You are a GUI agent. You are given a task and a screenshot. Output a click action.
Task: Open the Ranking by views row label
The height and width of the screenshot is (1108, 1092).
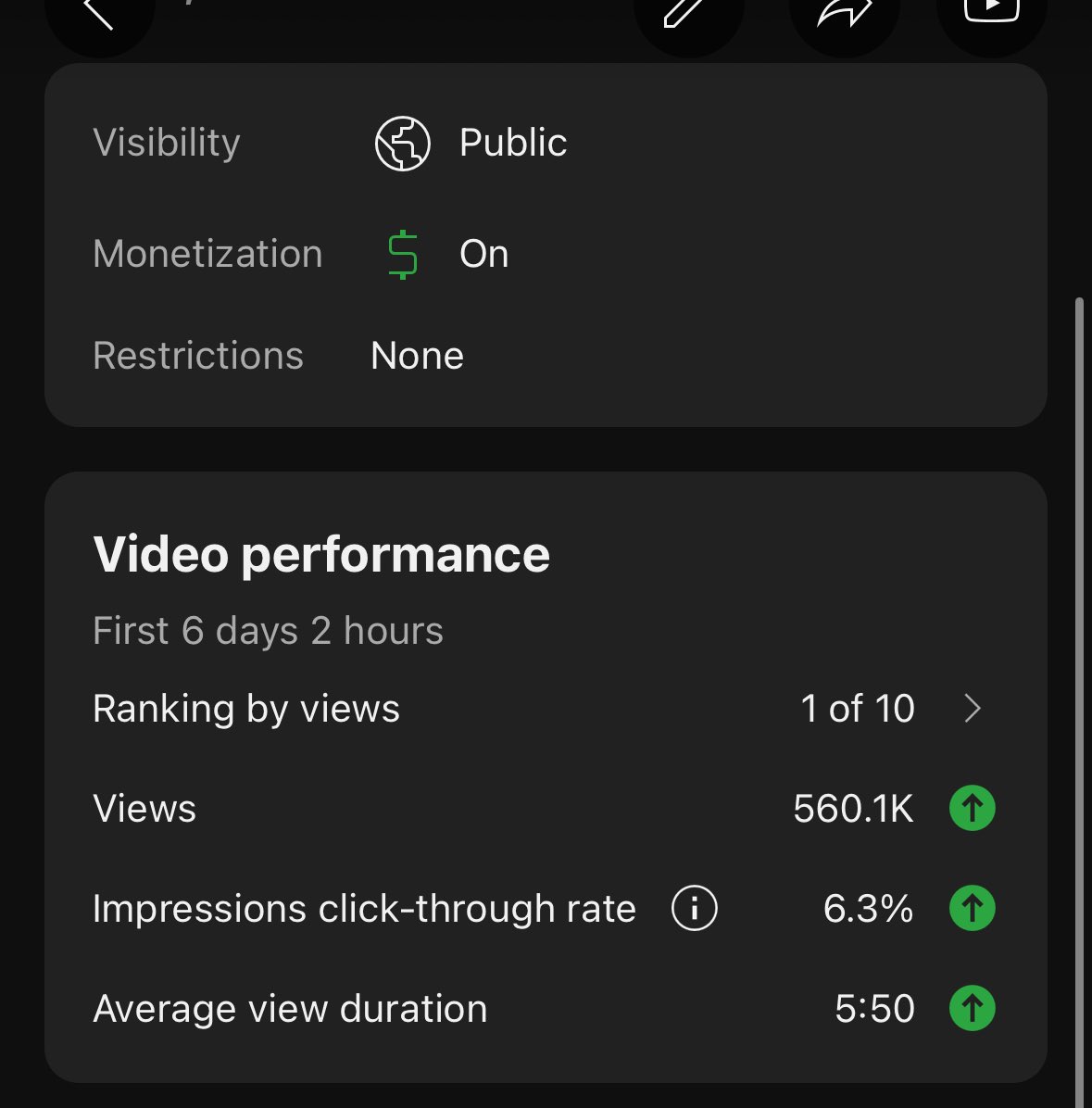pyautogui.click(x=245, y=709)
